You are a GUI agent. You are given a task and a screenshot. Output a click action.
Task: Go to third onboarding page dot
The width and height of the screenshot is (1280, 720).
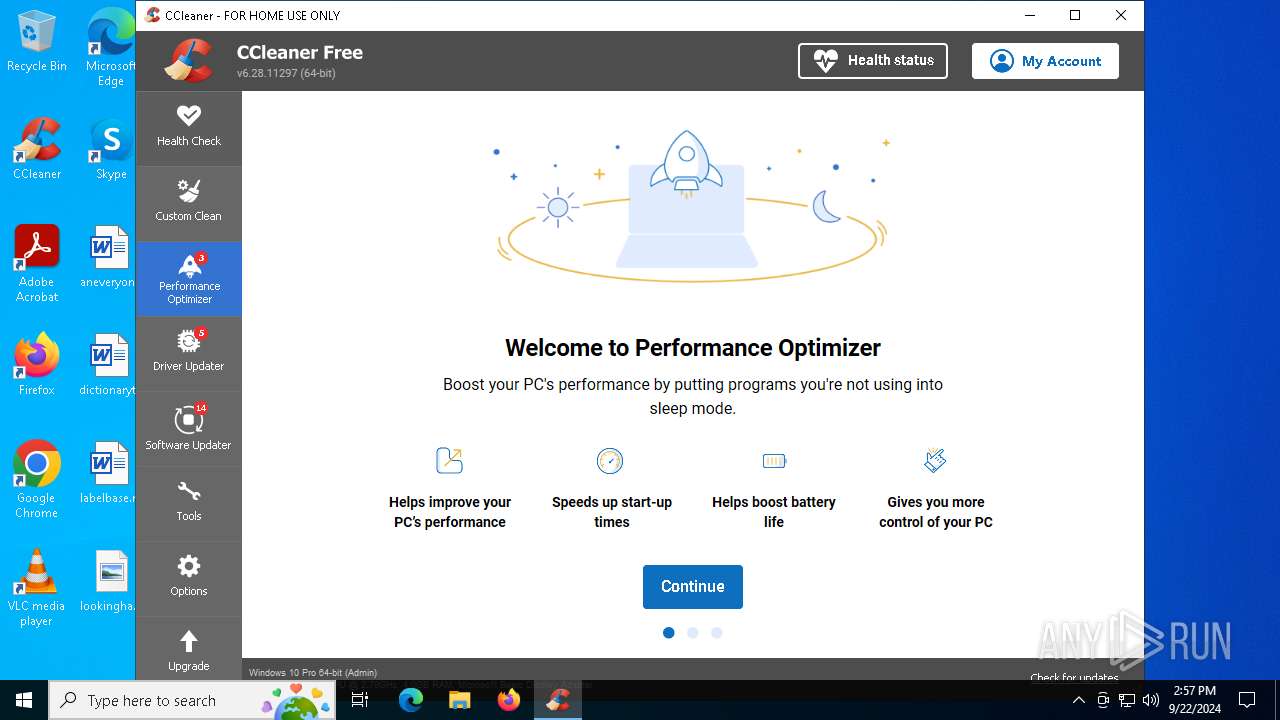717,633
